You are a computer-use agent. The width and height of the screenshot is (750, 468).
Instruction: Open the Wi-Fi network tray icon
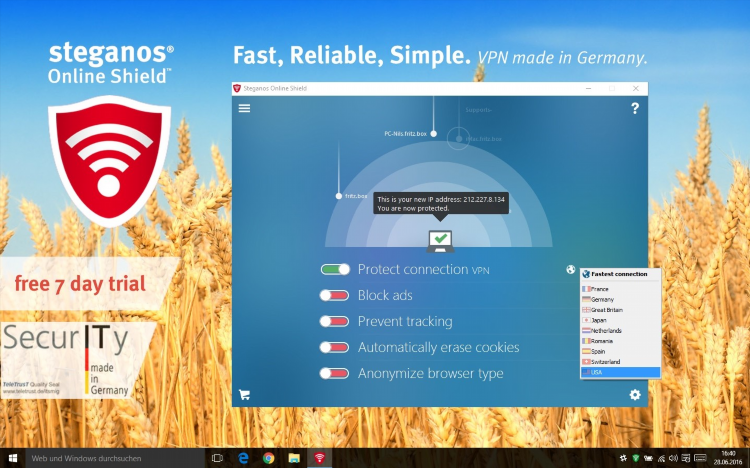(x=662, y=458)
